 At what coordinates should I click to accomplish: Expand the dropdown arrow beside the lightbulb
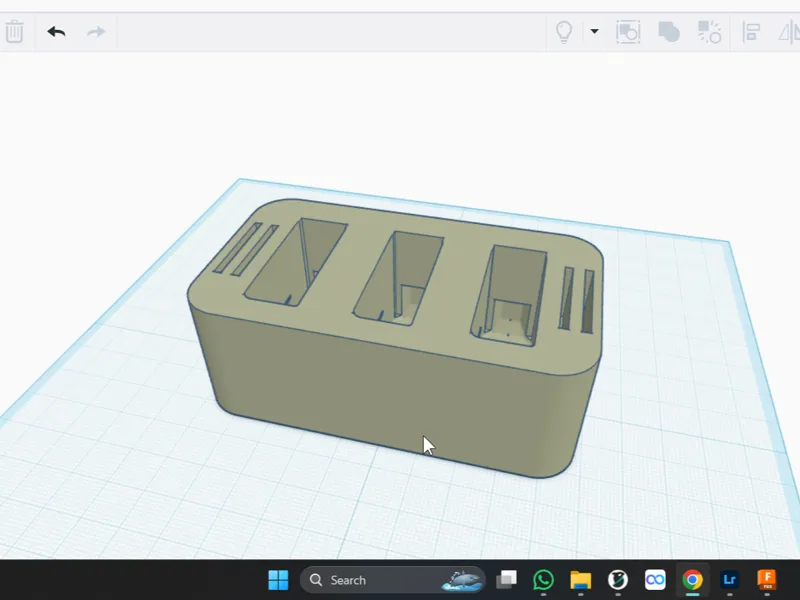(594, 31)
